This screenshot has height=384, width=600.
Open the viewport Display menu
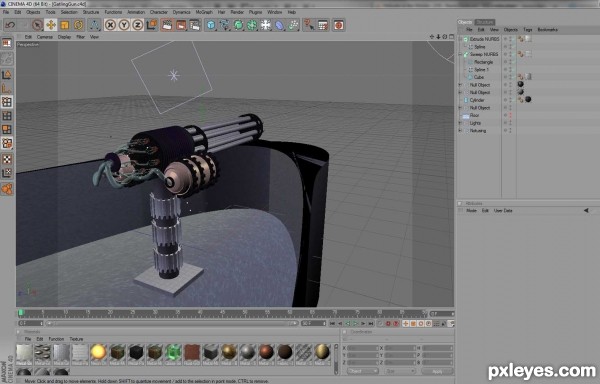(x=64, y=37)
